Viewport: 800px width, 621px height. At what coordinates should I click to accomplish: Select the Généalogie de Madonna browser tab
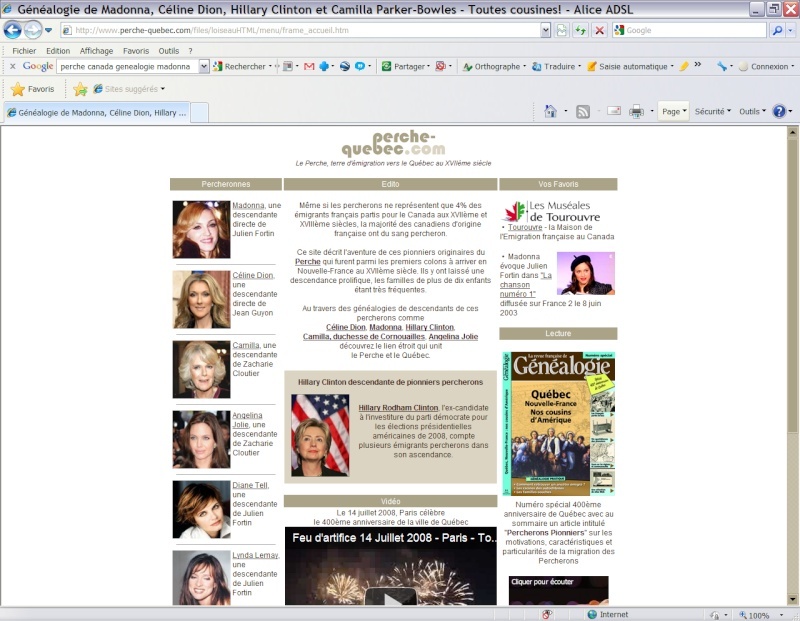97,113
